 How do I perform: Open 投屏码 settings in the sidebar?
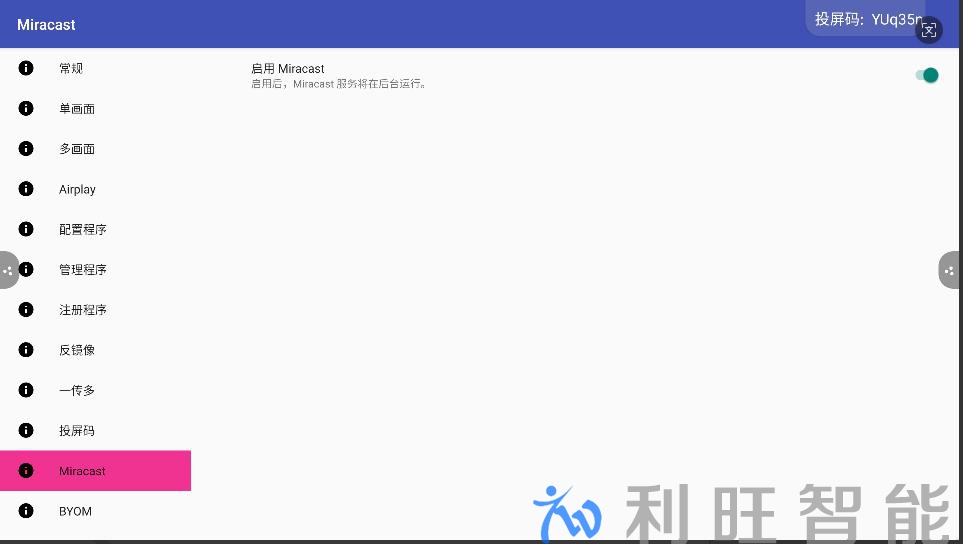point(95,430)
